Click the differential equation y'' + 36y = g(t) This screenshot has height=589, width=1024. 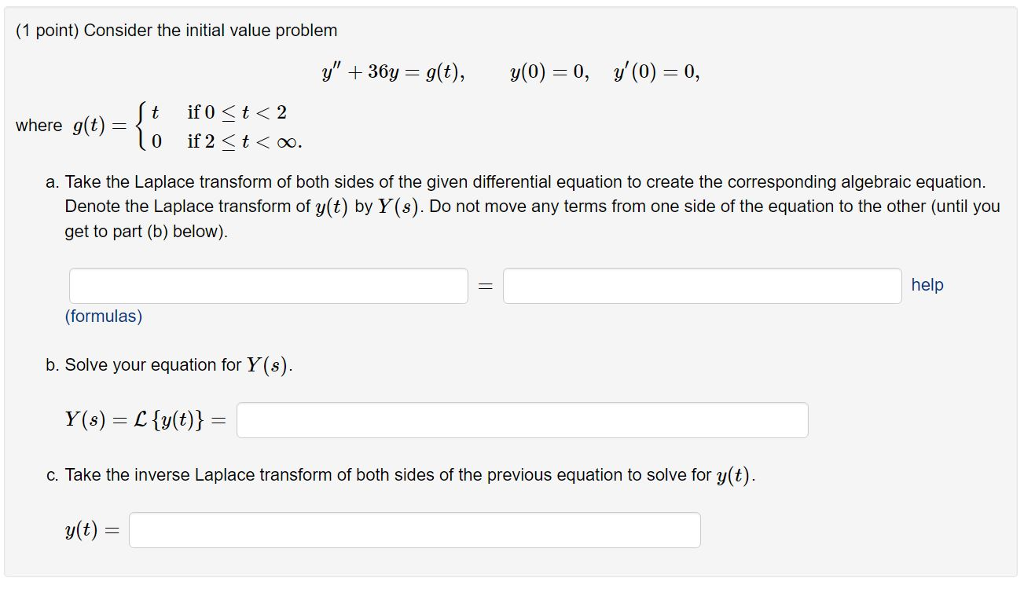pos(390,70)
